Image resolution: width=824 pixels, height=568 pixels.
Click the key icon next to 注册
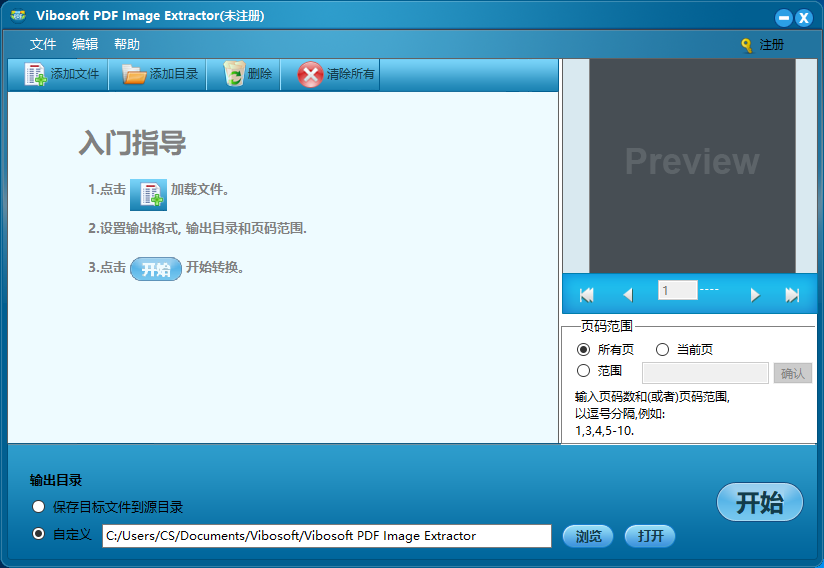(x=746, y=45)
